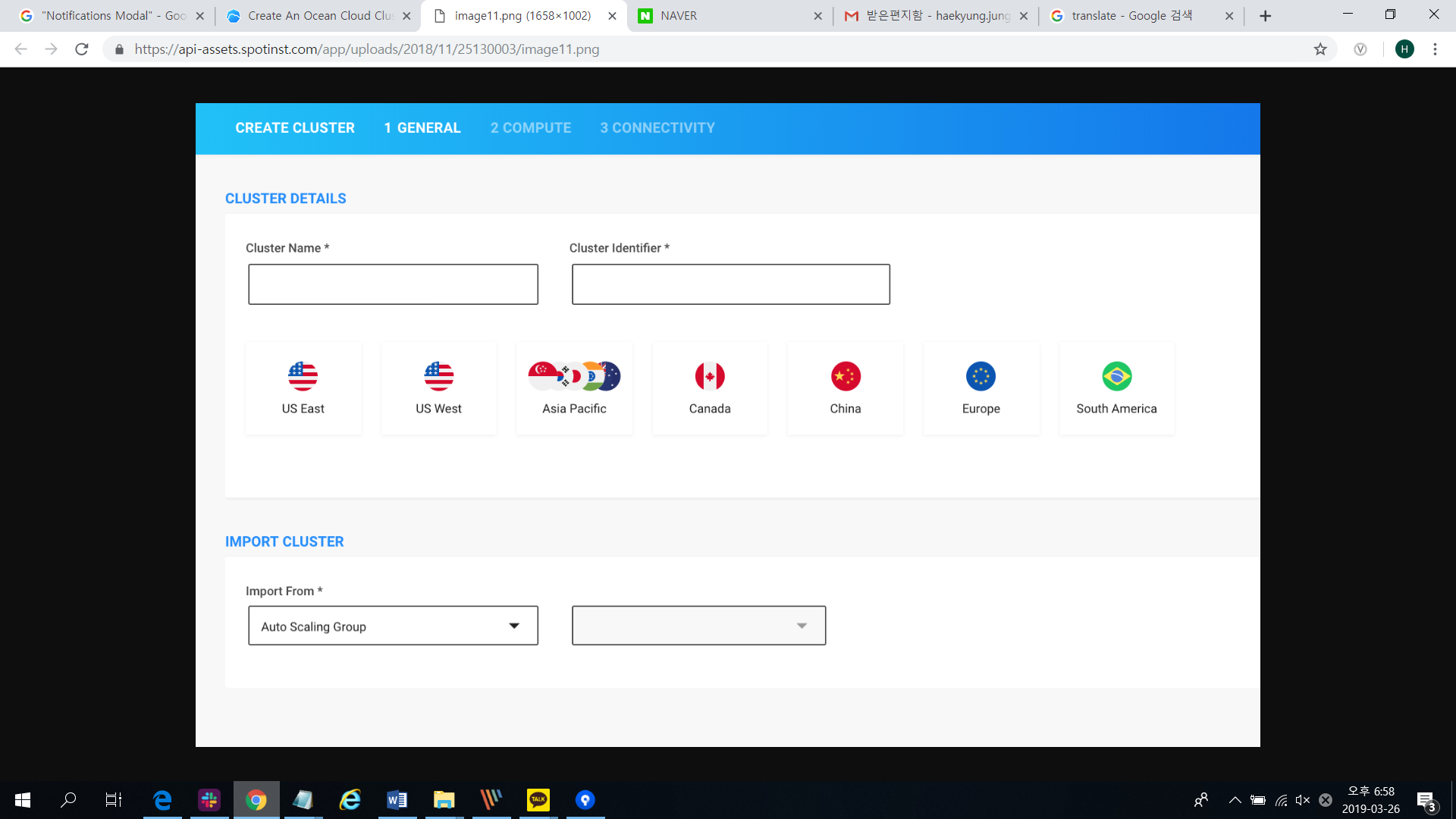
Task: Click the Windows Start button
Action: pyautogui.click(x=23, y=799)
